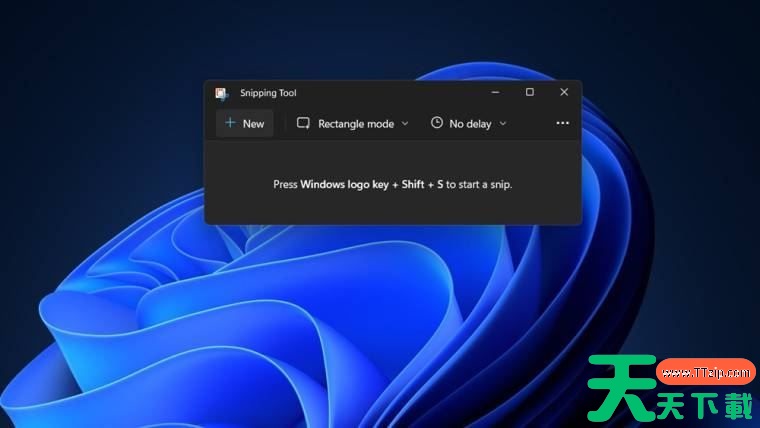Minimize the Snipping Tool window

(495, 92)
